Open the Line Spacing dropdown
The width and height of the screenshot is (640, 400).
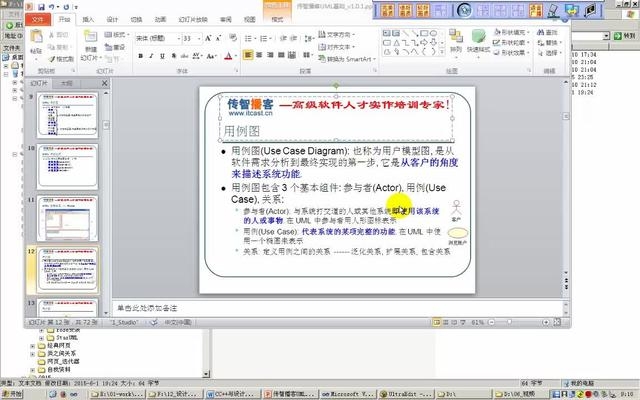point(309,38)
